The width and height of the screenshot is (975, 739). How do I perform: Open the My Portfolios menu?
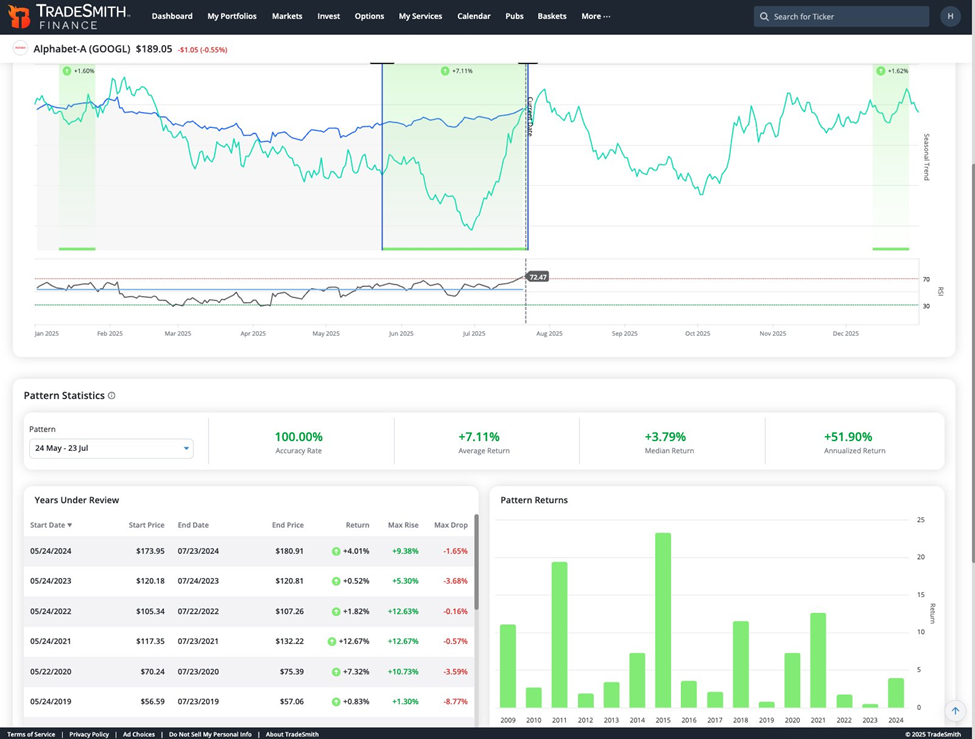coord(231,16)
